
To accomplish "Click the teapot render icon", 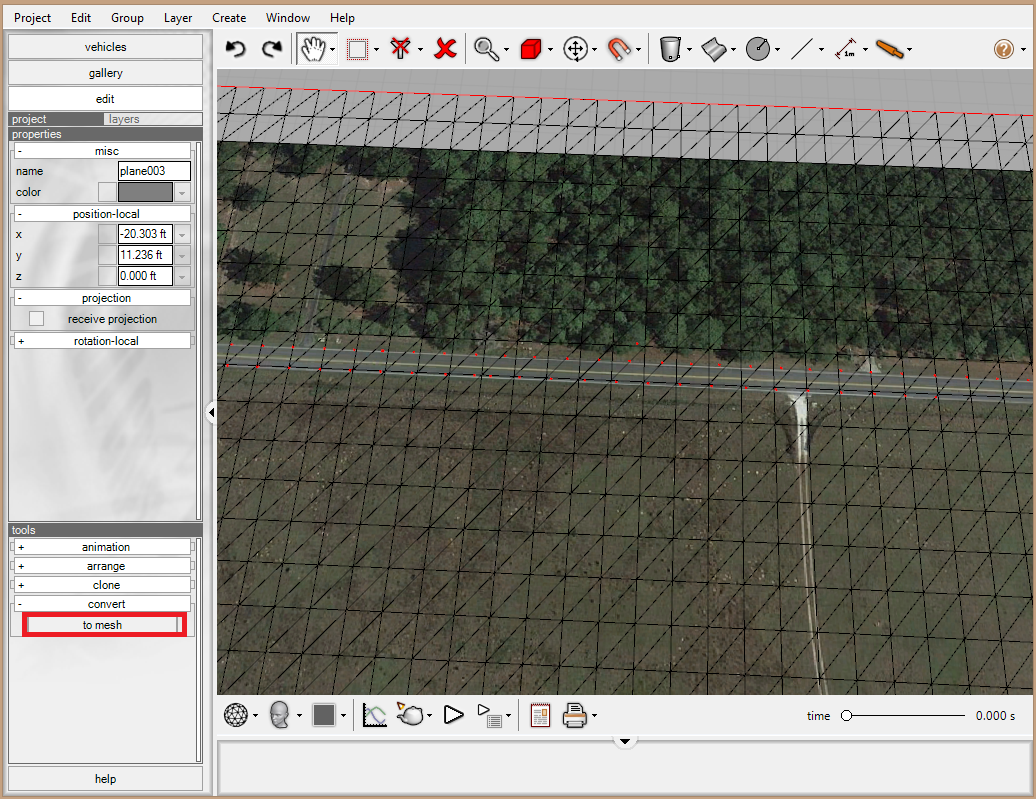I will pyautogui.click(x=410, y=714).
